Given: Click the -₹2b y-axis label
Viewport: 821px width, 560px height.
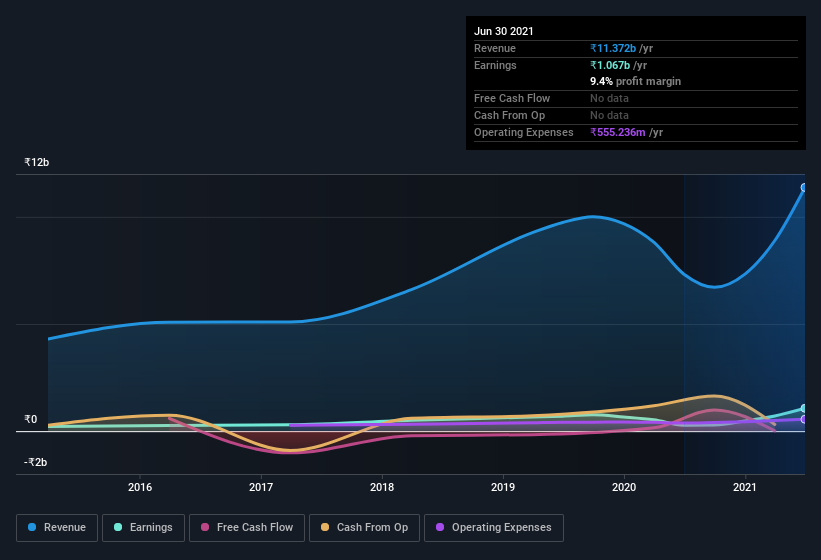Looking at the screenshot, I should [x=36, y=462].
